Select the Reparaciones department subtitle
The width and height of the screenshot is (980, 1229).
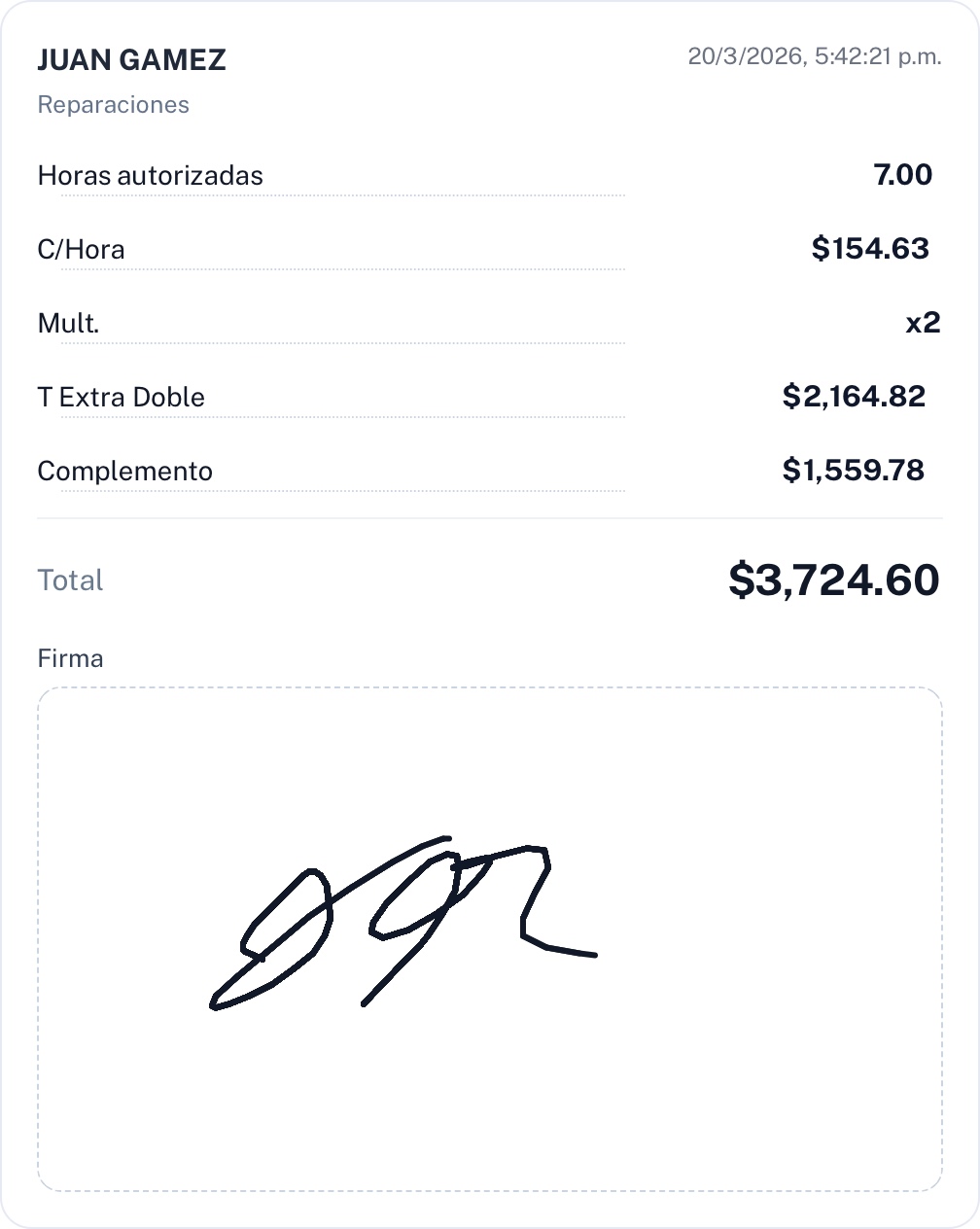point(113,105)
